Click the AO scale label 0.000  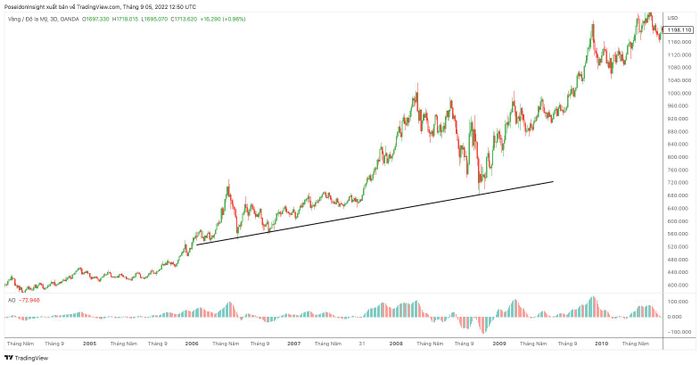point(676,317)
